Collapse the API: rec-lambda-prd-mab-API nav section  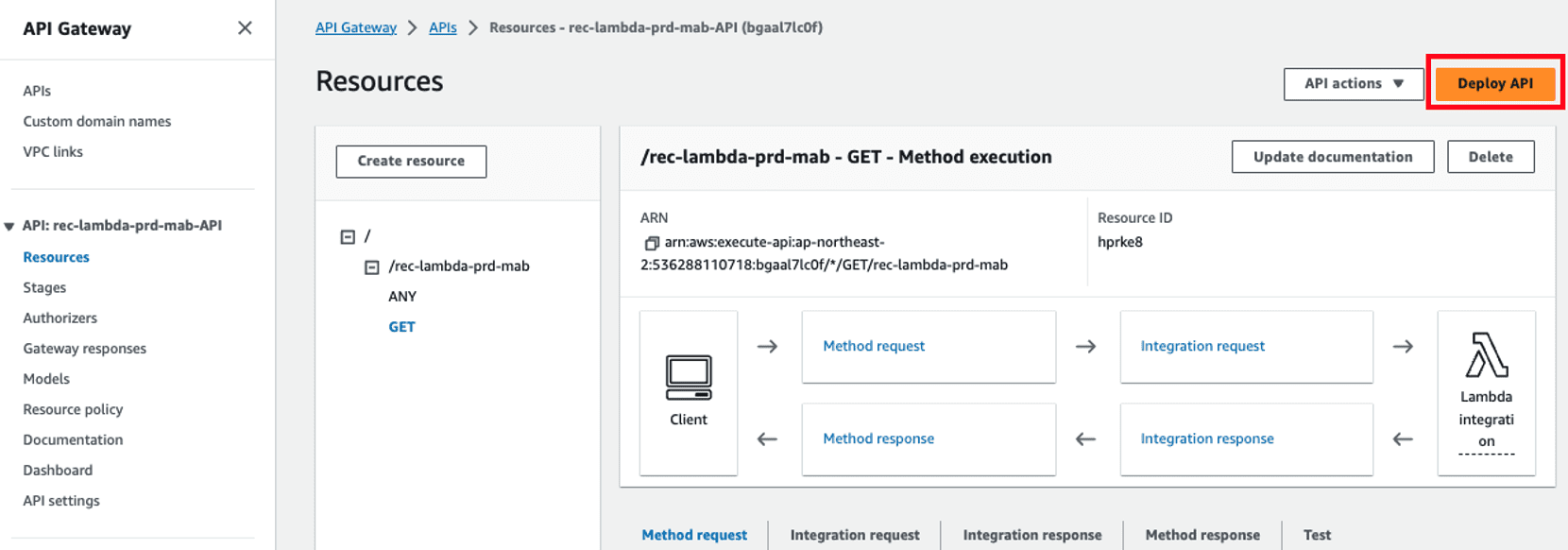click(9, 226)
